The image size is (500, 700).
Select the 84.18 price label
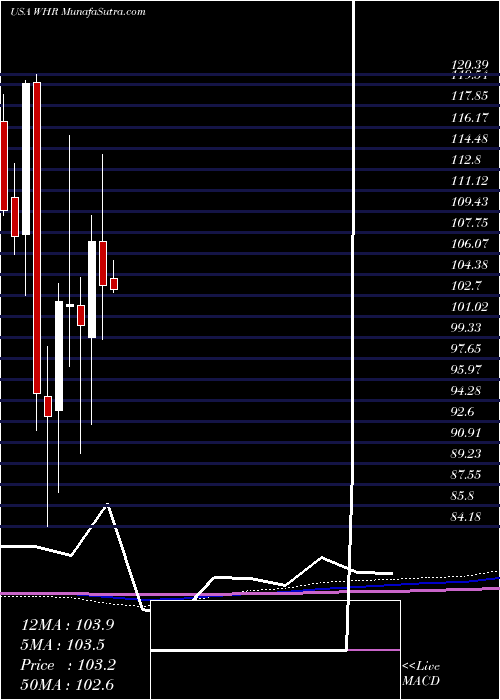466,517
